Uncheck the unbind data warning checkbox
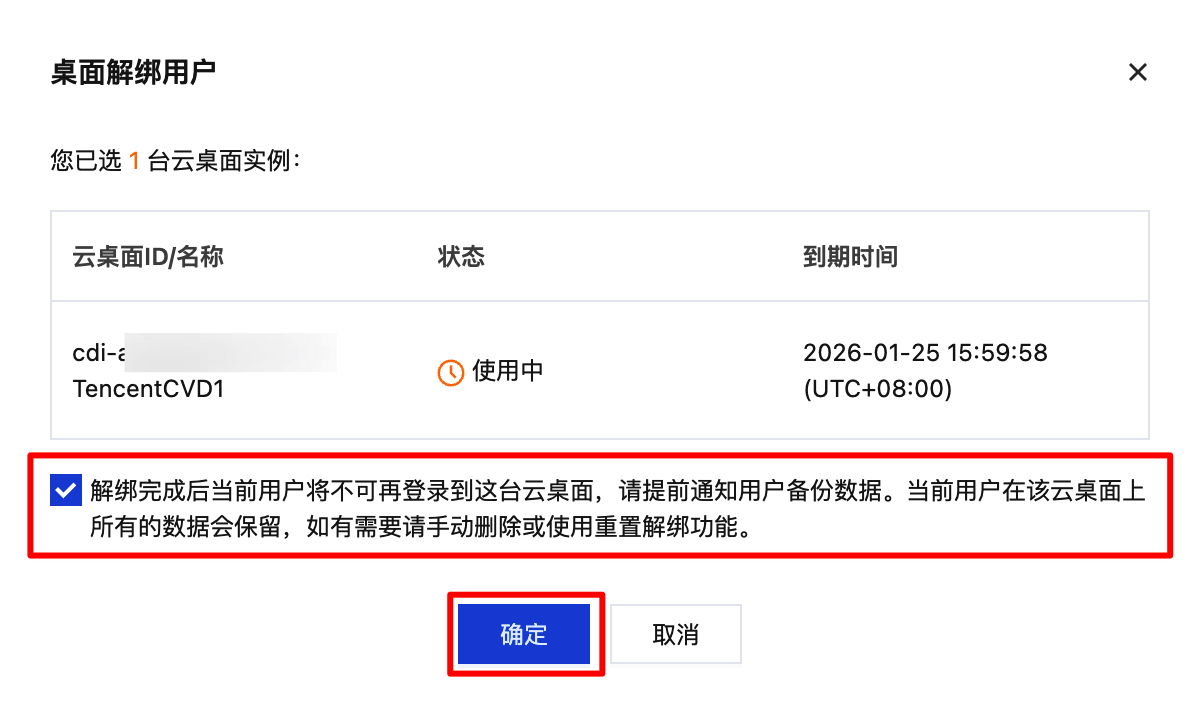1200x712 pixels. (65, 491)
